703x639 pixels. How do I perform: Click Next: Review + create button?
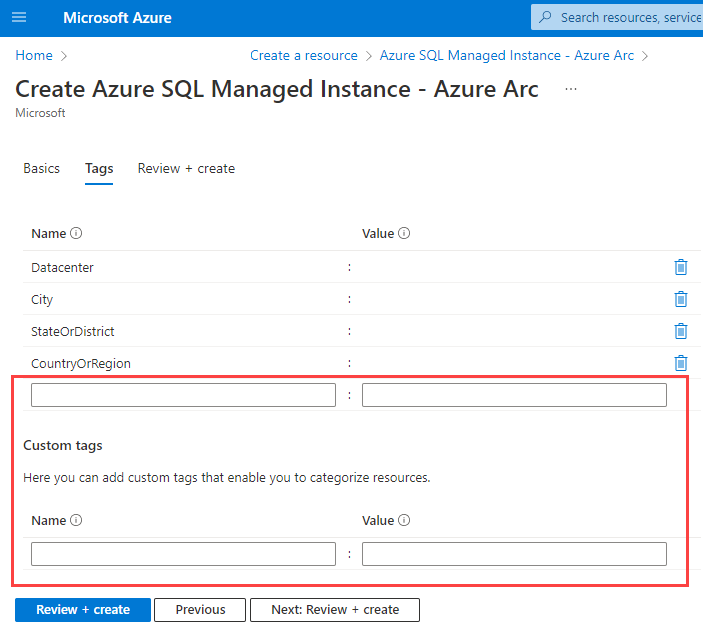coord(335,610)
